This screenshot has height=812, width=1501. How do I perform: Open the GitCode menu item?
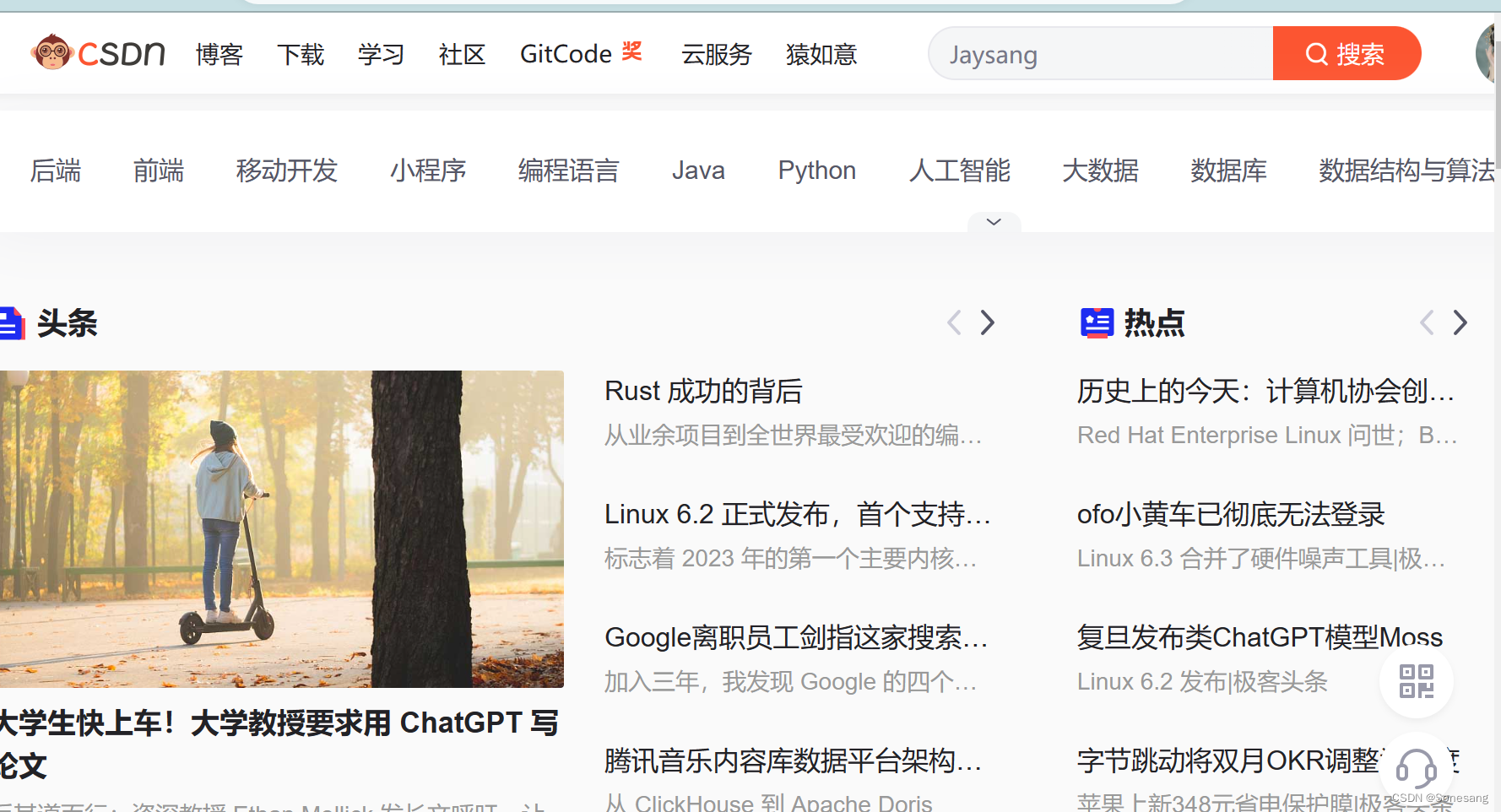pyautogui.click(x=566, y=54)
